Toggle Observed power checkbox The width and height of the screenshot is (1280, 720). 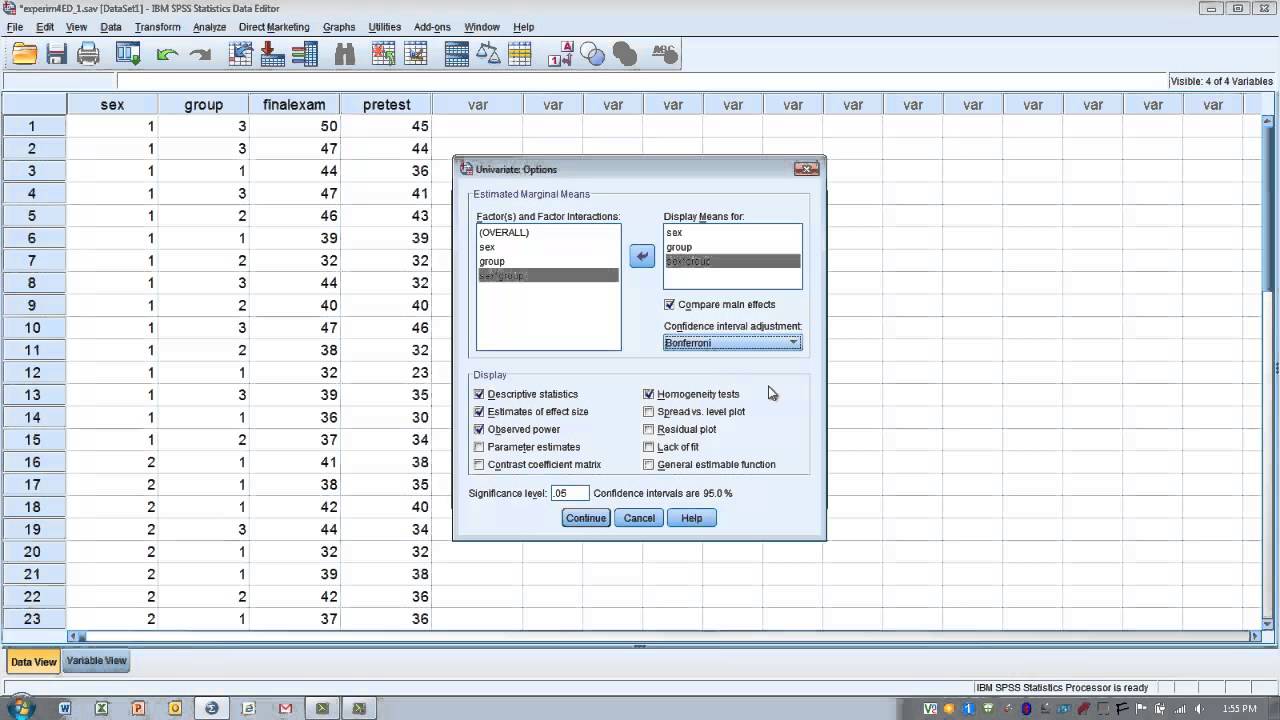[x=479, y=429]
